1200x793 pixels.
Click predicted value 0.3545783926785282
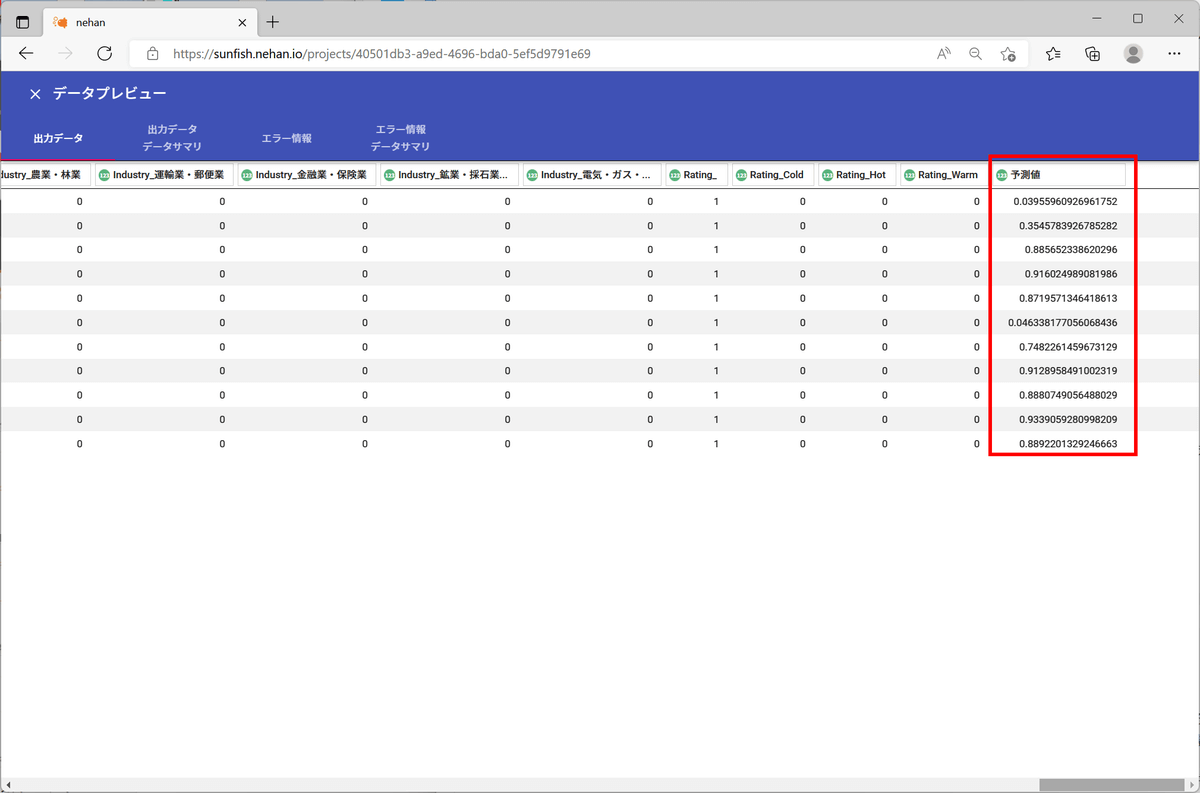click(x=1068, y=225)
